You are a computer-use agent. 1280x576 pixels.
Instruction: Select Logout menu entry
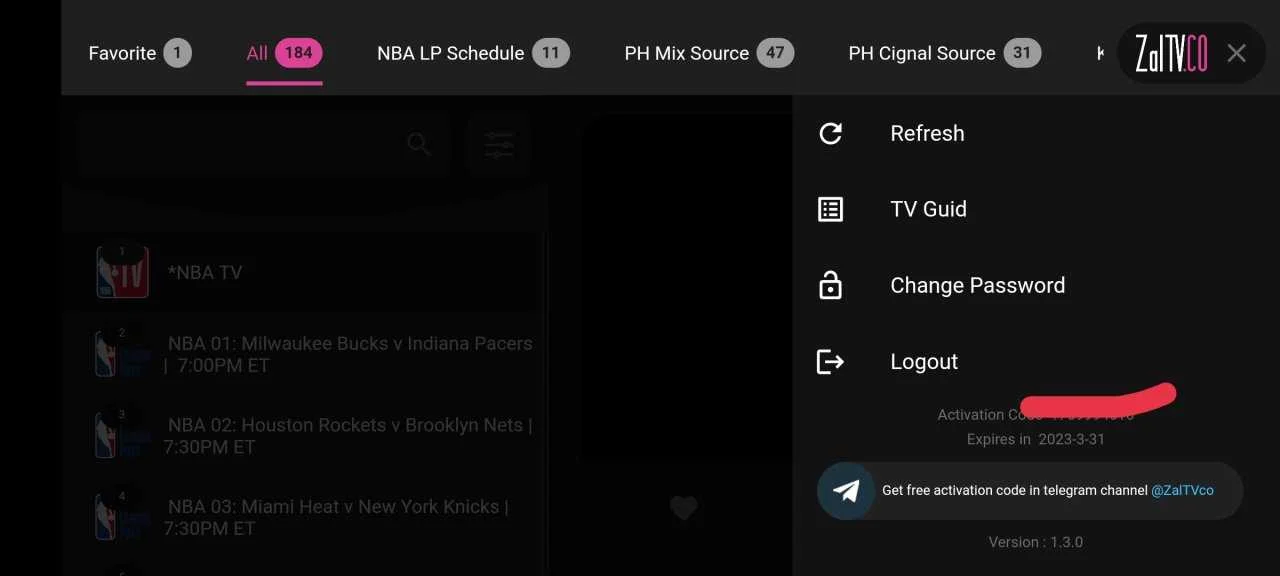pos(1036,361)
